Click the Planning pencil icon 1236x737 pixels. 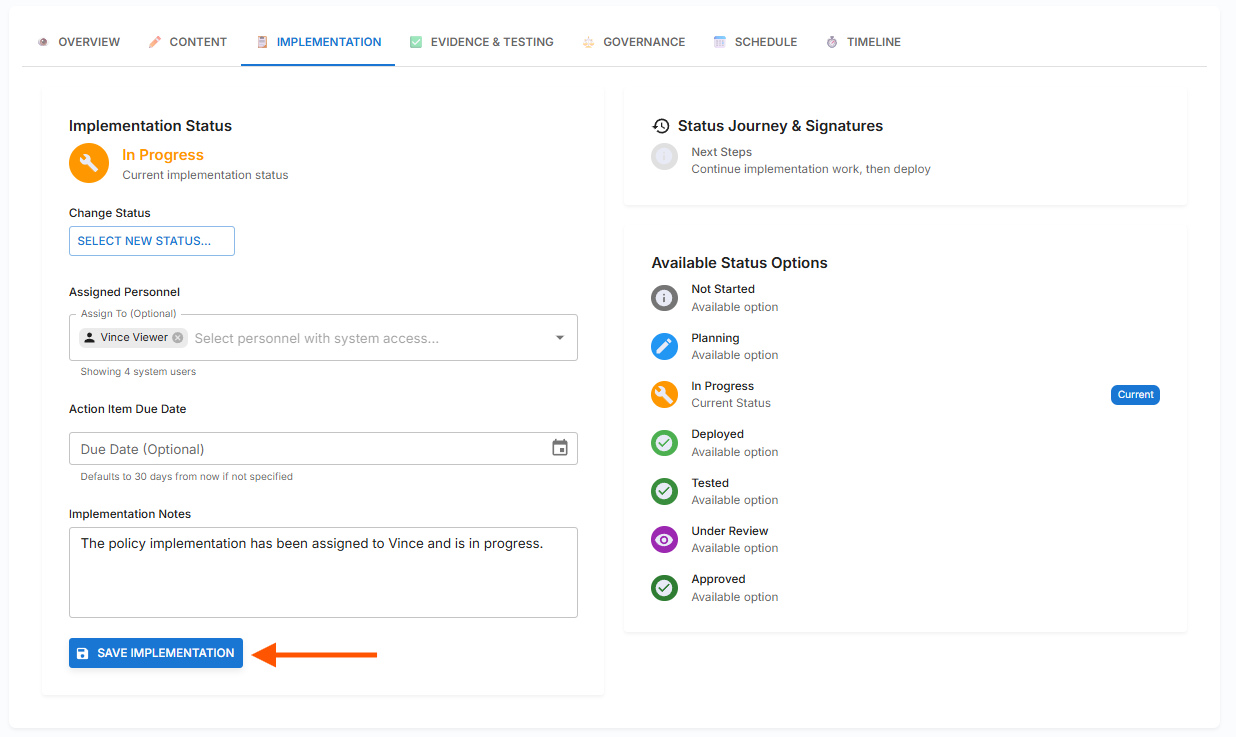[x=664, y=346]
